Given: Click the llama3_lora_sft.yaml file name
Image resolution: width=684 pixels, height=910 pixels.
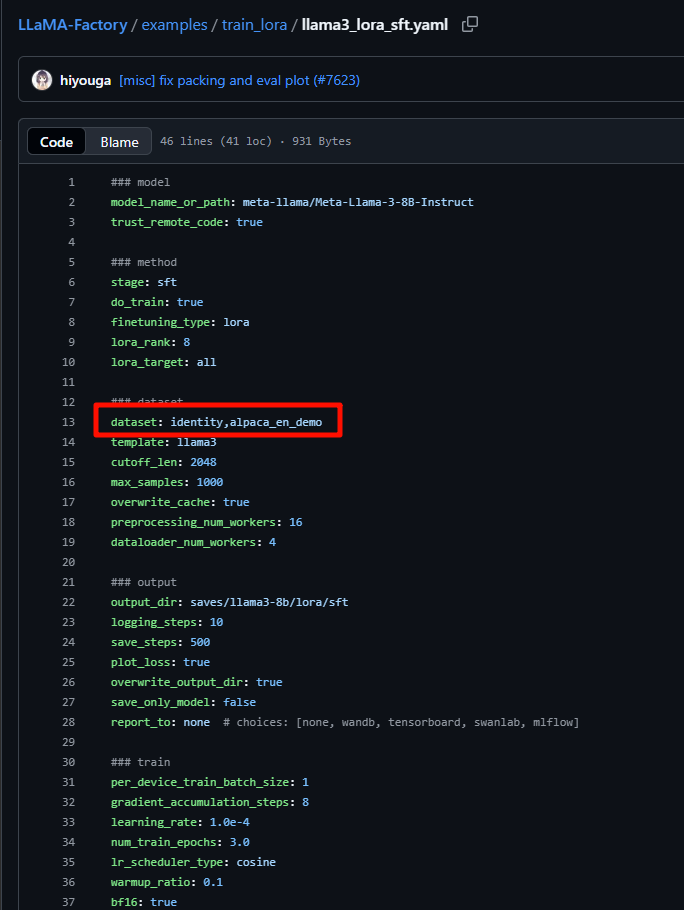Looking at the screenshot, I should click(x=375, y=24).
